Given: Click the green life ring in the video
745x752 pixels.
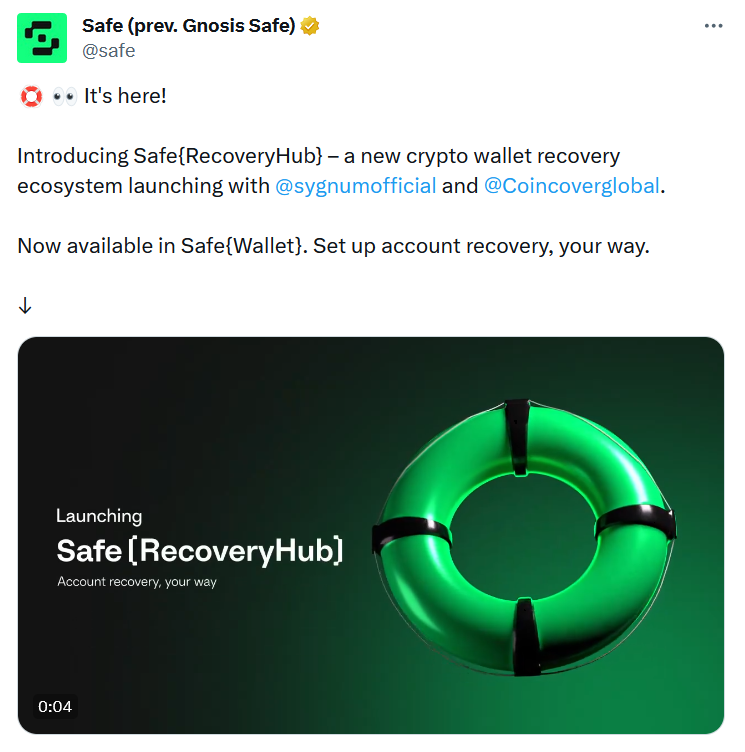Looking at the screenshot, I should coord(524,537).
